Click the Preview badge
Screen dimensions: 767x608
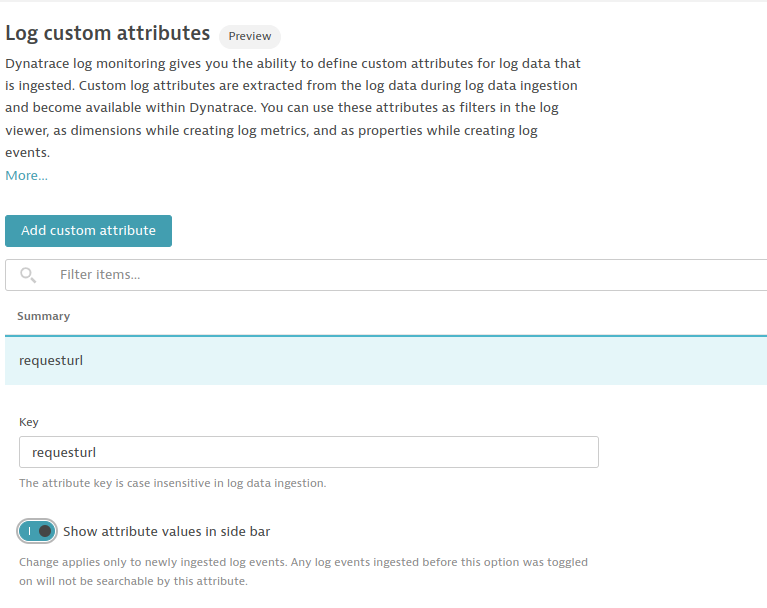point(250,36)
